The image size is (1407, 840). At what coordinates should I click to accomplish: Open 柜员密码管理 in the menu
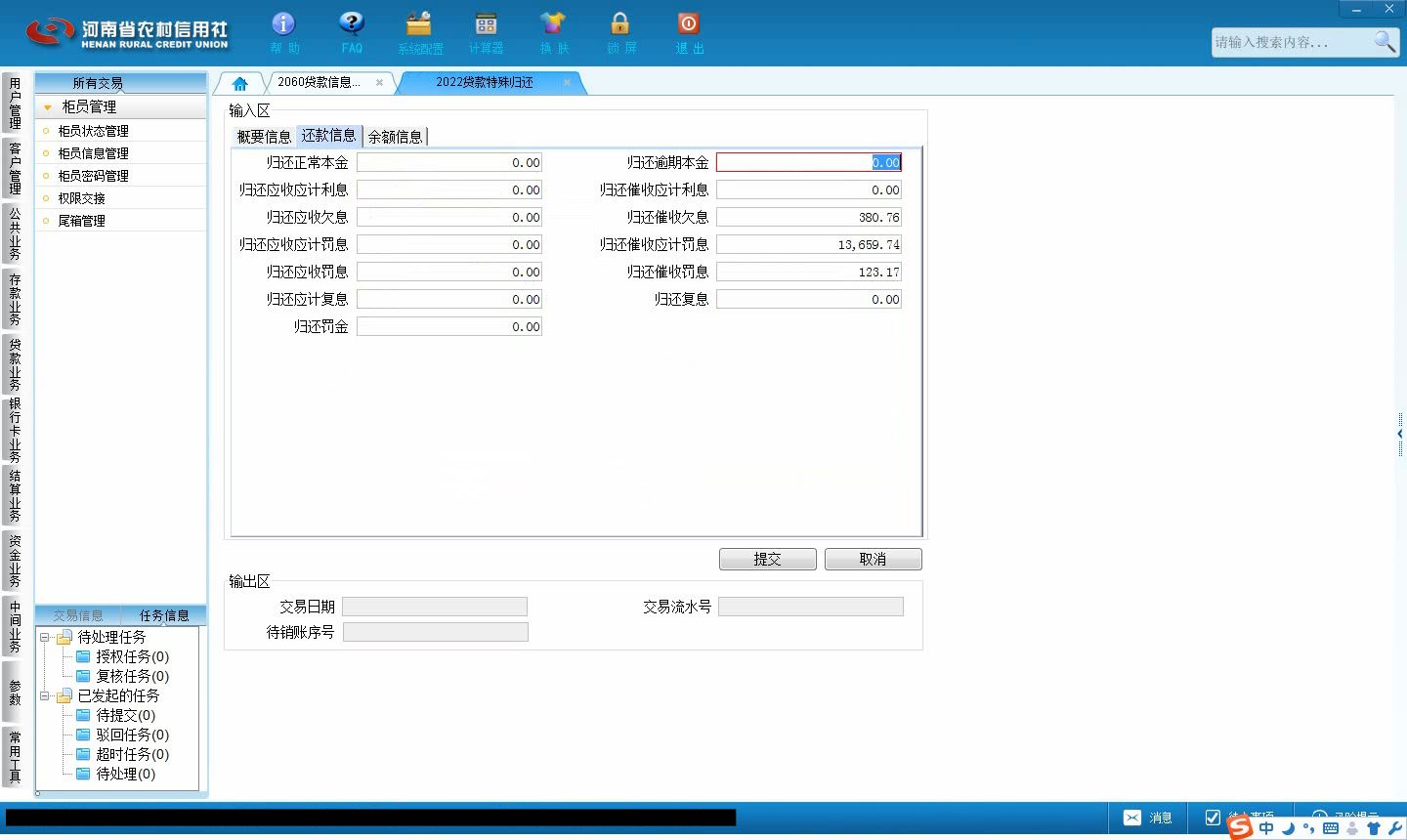(93, 176)
